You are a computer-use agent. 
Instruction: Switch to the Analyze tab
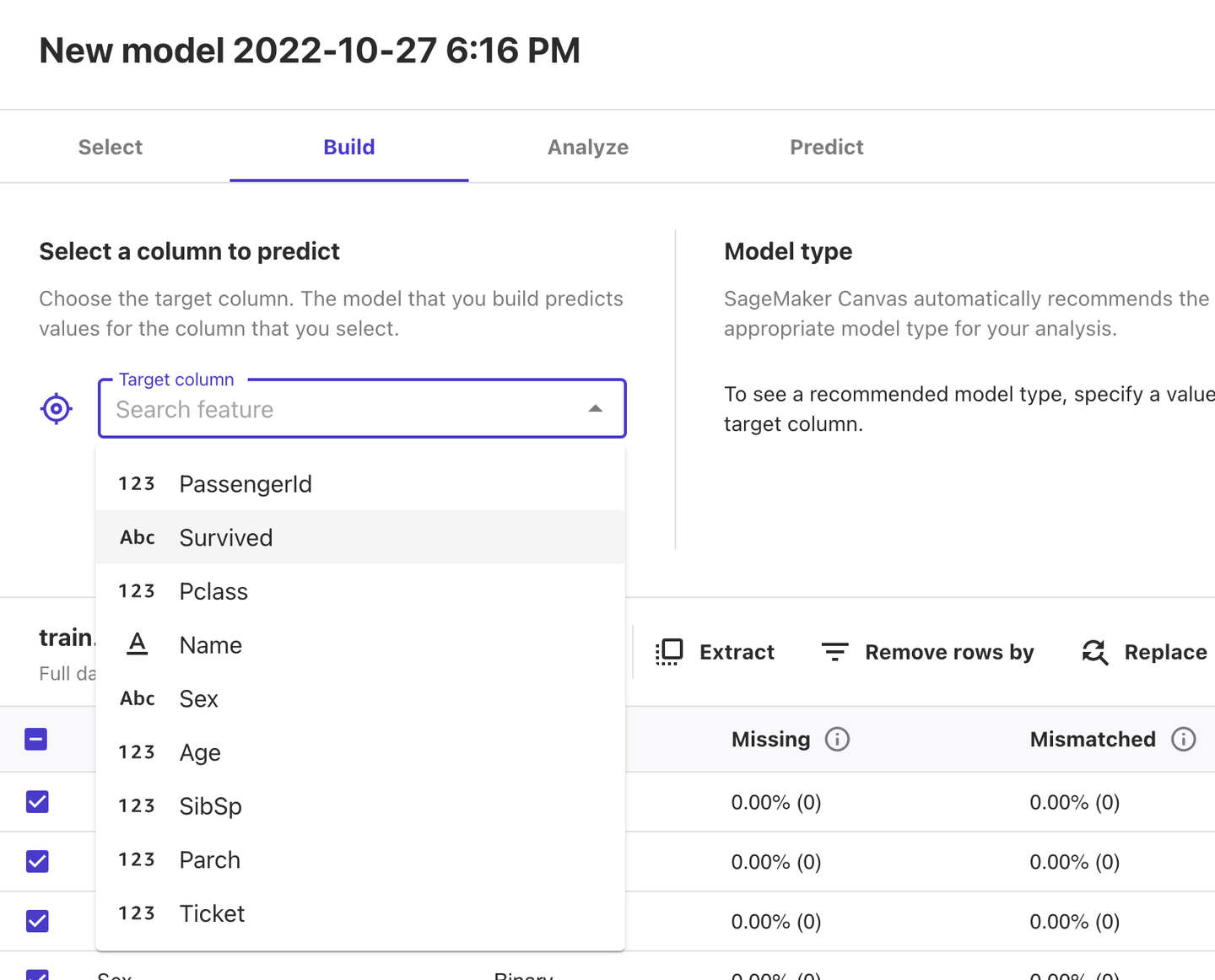point(587,148)
